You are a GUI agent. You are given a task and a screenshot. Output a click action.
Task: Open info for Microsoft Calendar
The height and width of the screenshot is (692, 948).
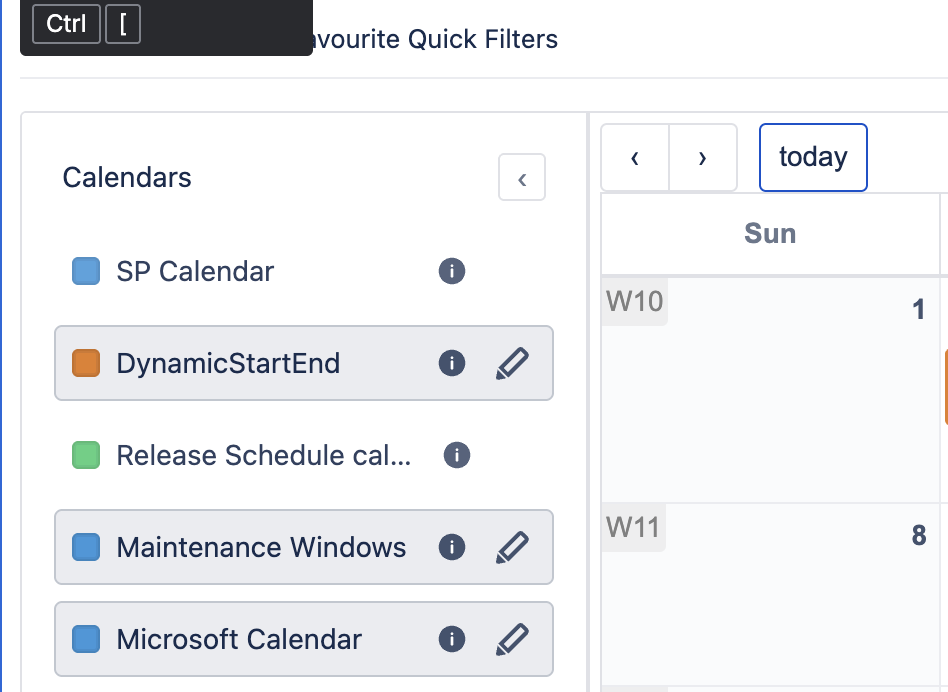[451, 639]
